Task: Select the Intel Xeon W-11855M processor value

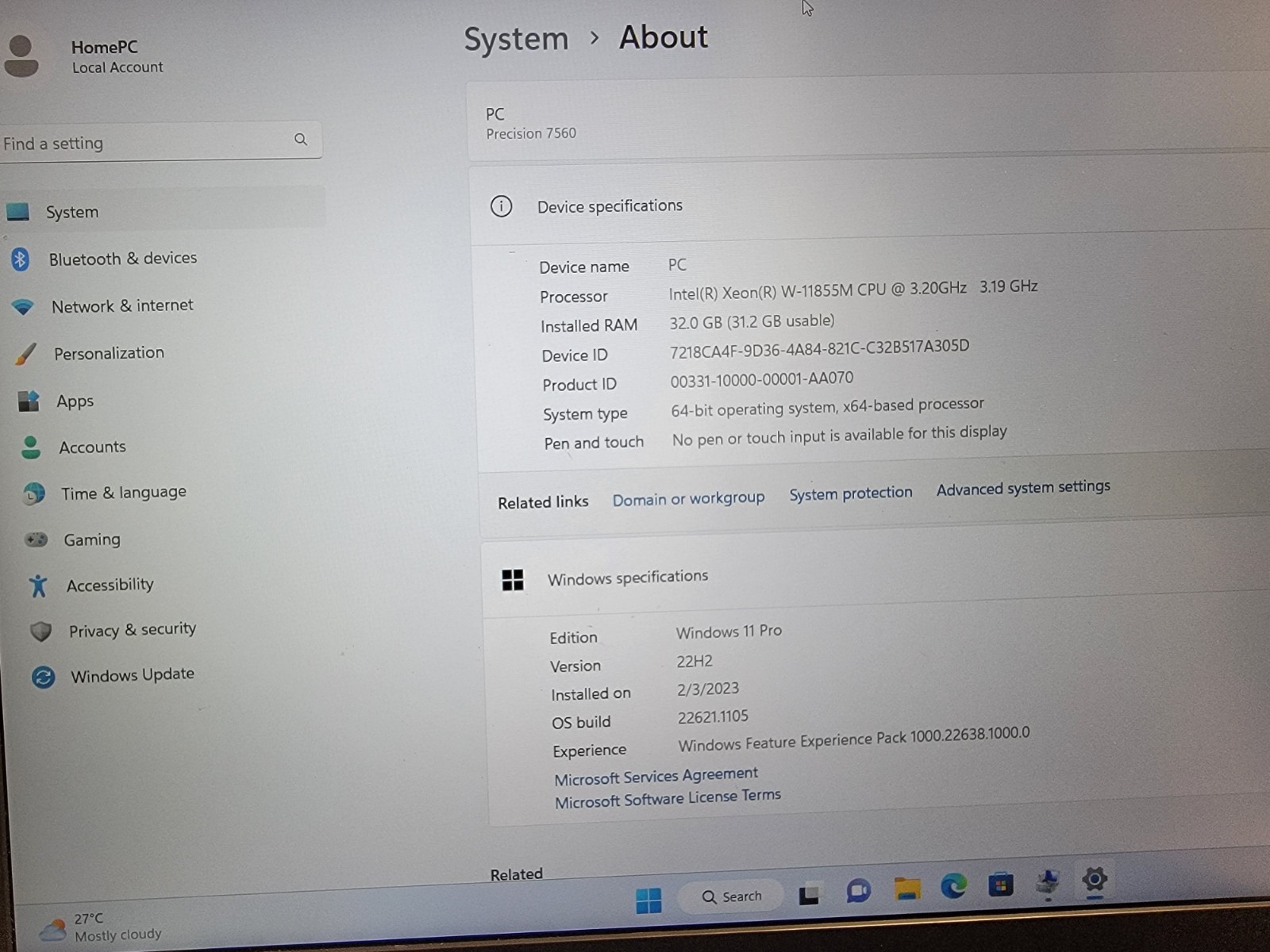Action: point(853,290)
